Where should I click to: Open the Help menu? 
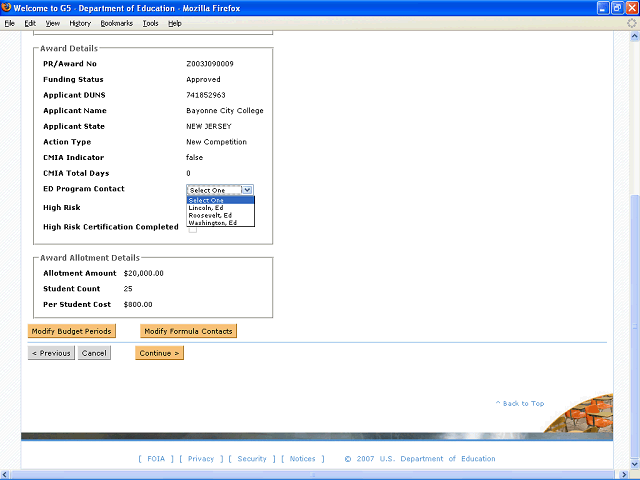coord(175,23)
